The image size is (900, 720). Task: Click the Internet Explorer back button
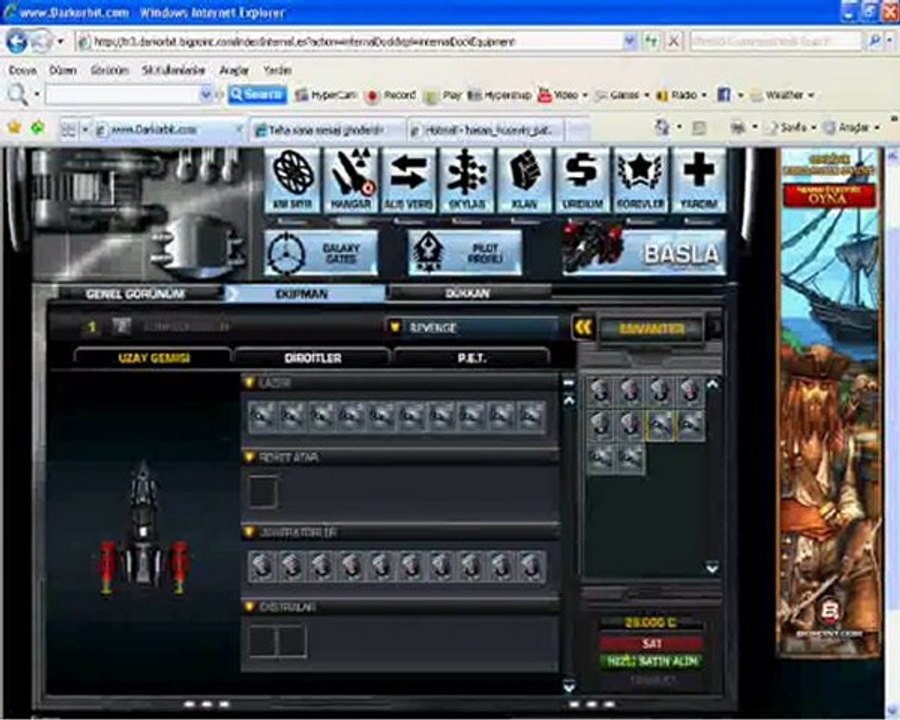(x=16, y=41)
